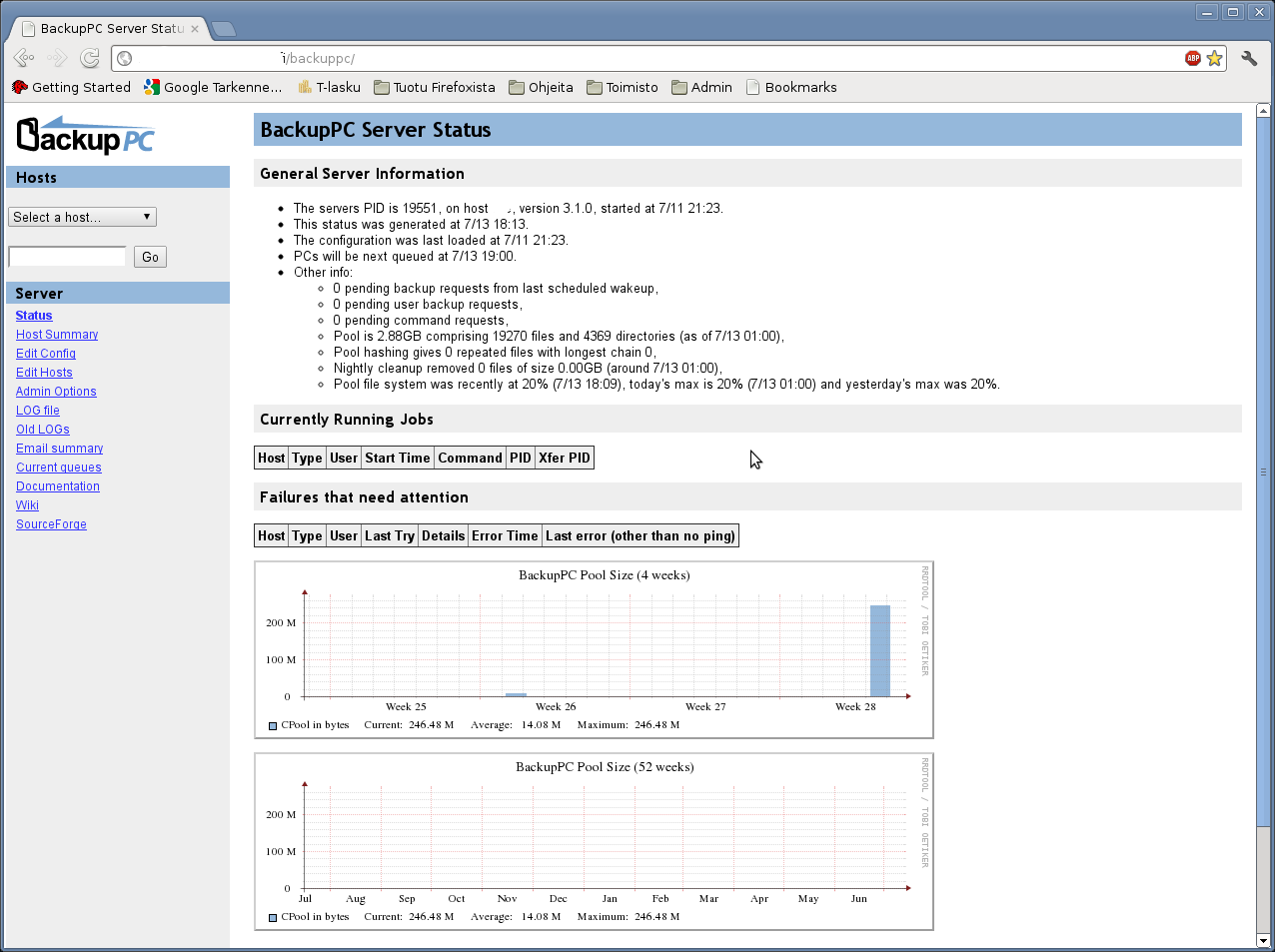Expand the Select a host dropdown

pos(83,217)
